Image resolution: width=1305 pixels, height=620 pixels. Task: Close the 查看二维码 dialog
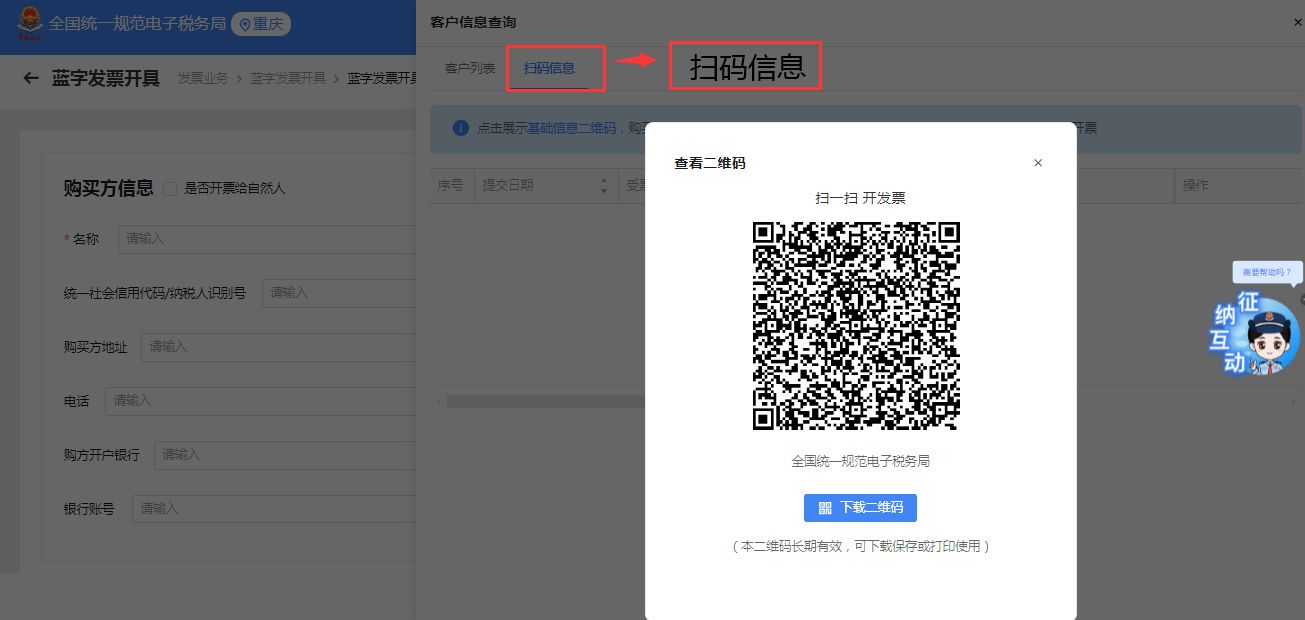[x=1038, y=163]
